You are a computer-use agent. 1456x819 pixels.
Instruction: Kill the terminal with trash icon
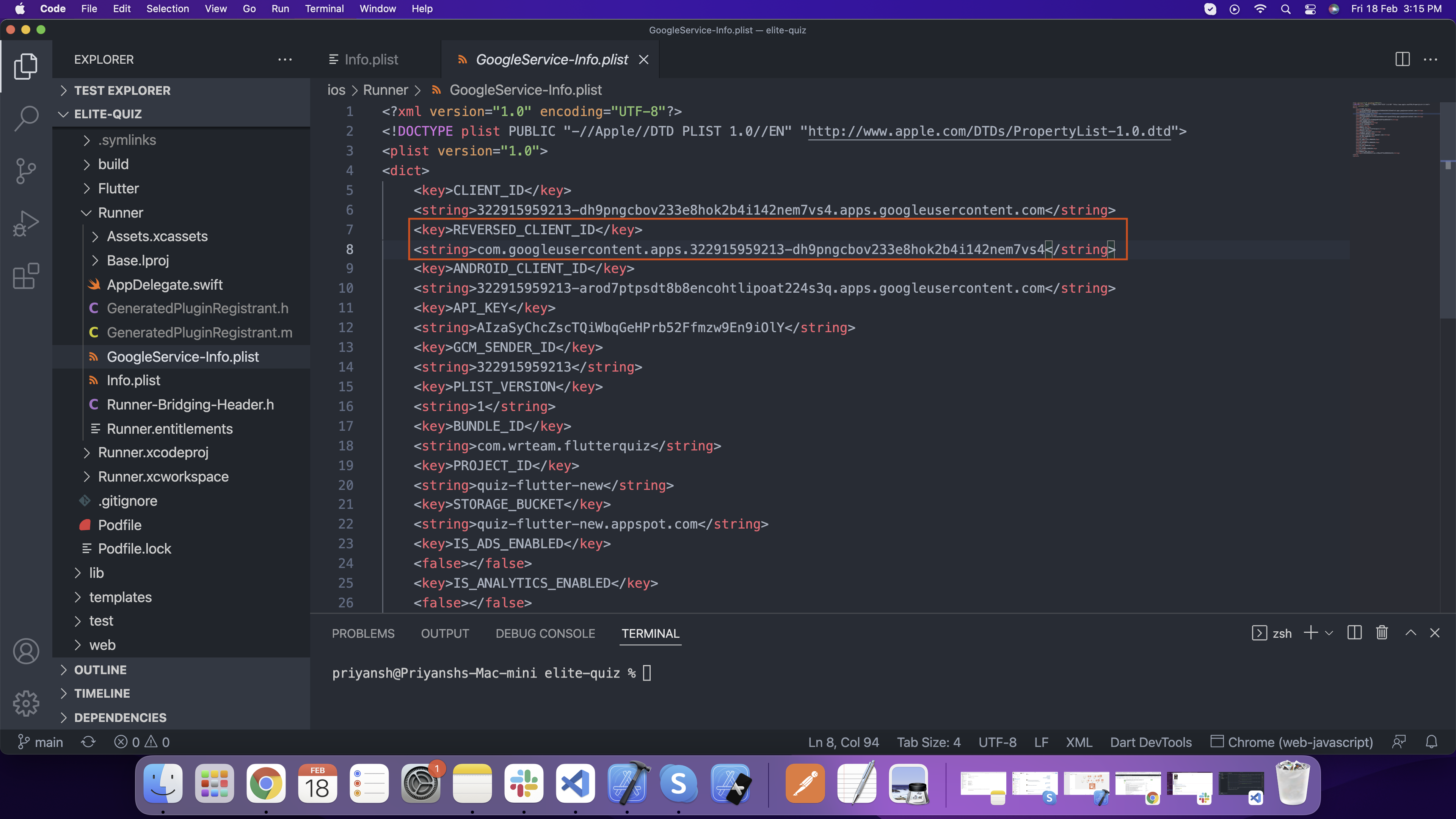click(1381, 633)
